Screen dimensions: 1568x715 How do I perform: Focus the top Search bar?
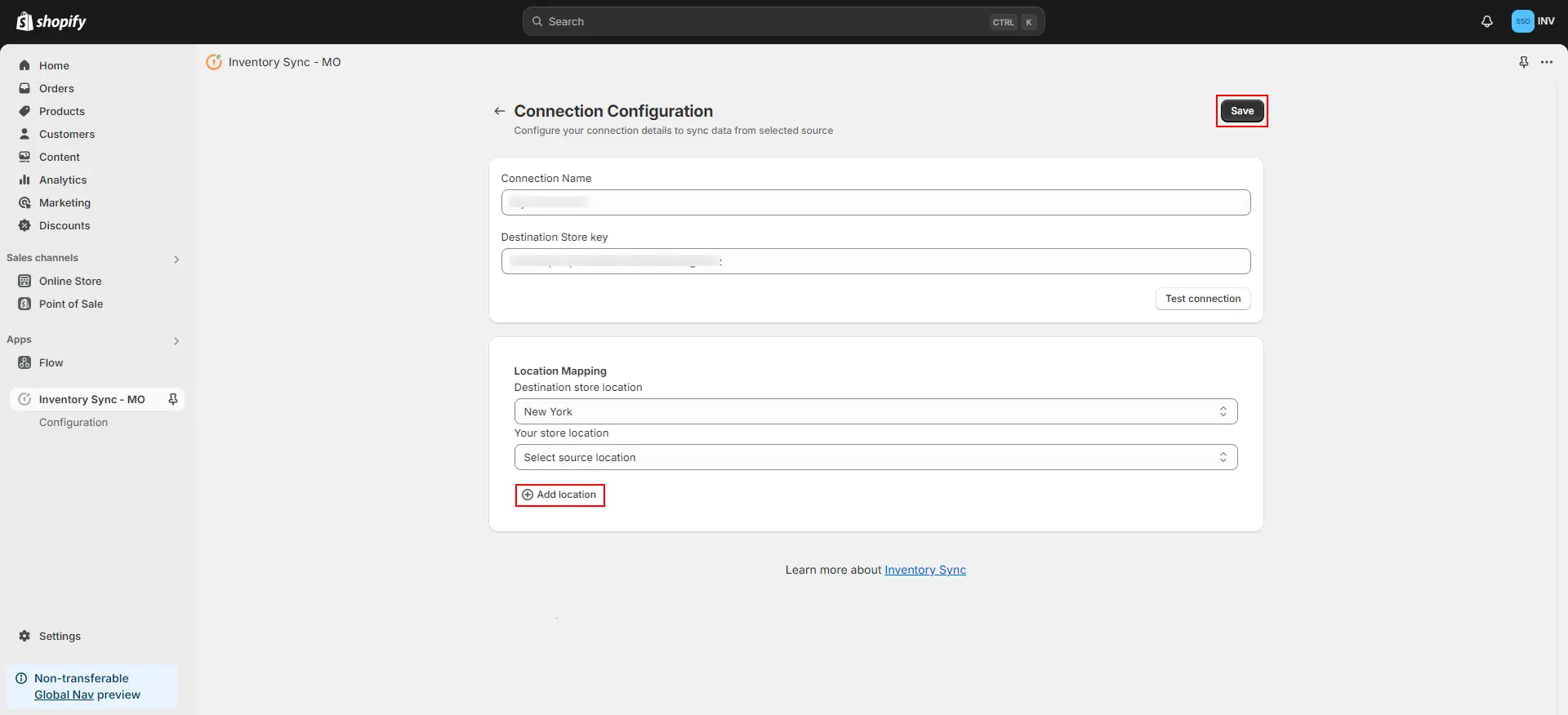[x=783, y=21]
